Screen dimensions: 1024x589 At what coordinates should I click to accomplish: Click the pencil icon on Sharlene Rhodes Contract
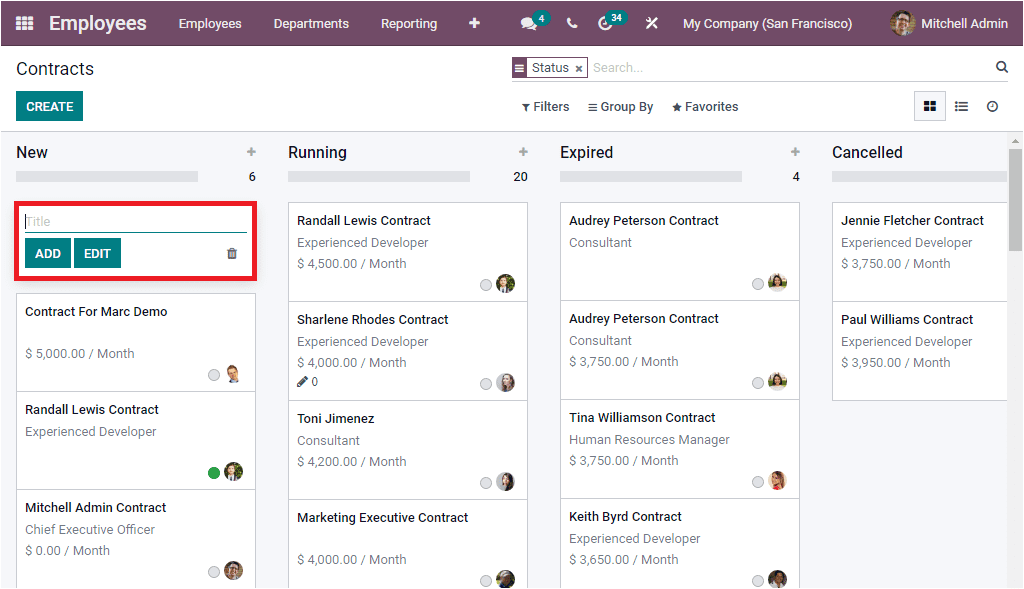point(299,382)
